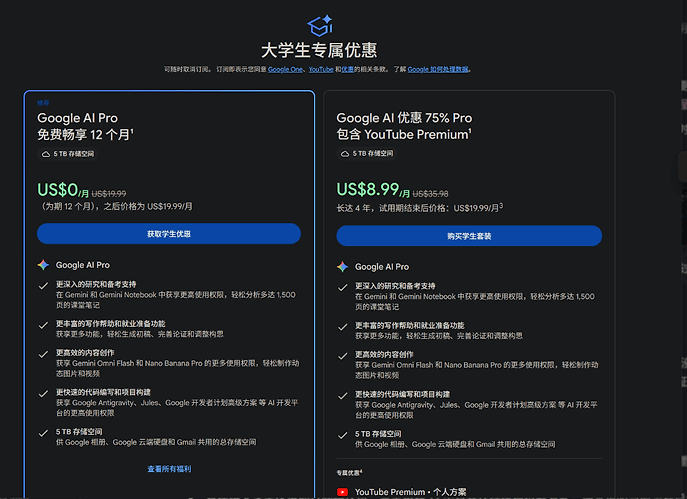Click 长达 4 年 trial price note

point(420,208)
